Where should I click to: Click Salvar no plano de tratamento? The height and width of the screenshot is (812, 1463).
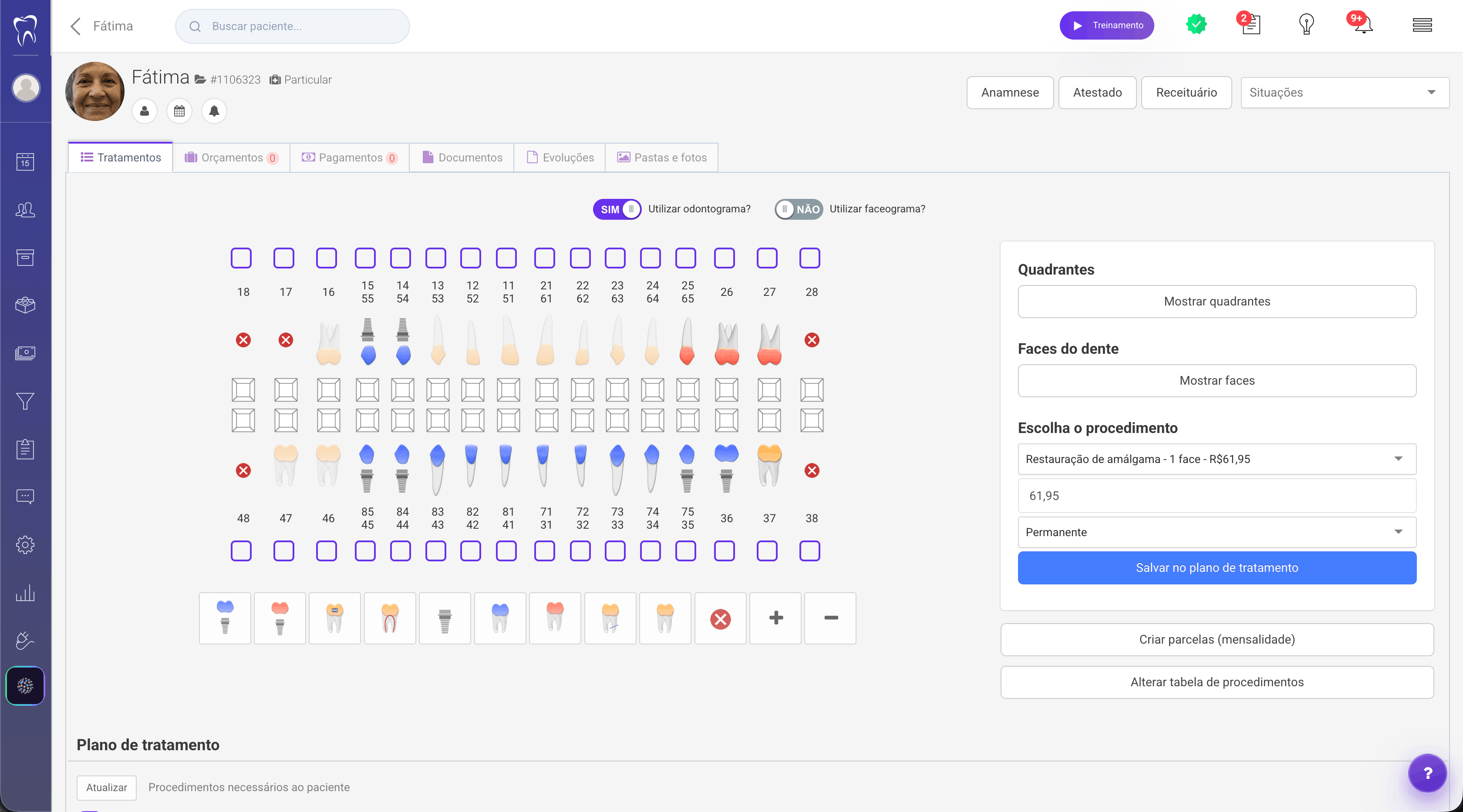pyautogui.click(x=1217, y=567)
